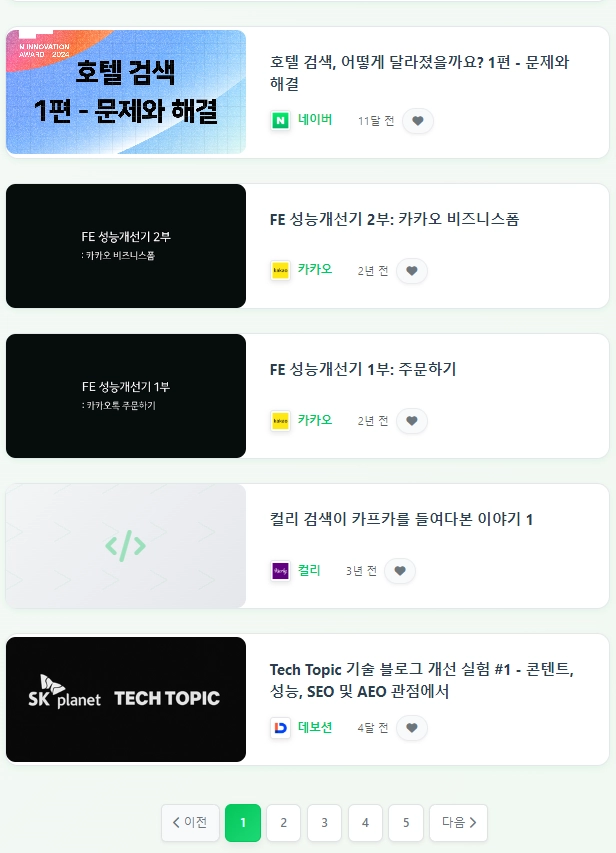Heart the Tech Topic 블로그 개선 post
Image resolution: width=616 pixels, height=853 pixels.
(x=411, y=728)
